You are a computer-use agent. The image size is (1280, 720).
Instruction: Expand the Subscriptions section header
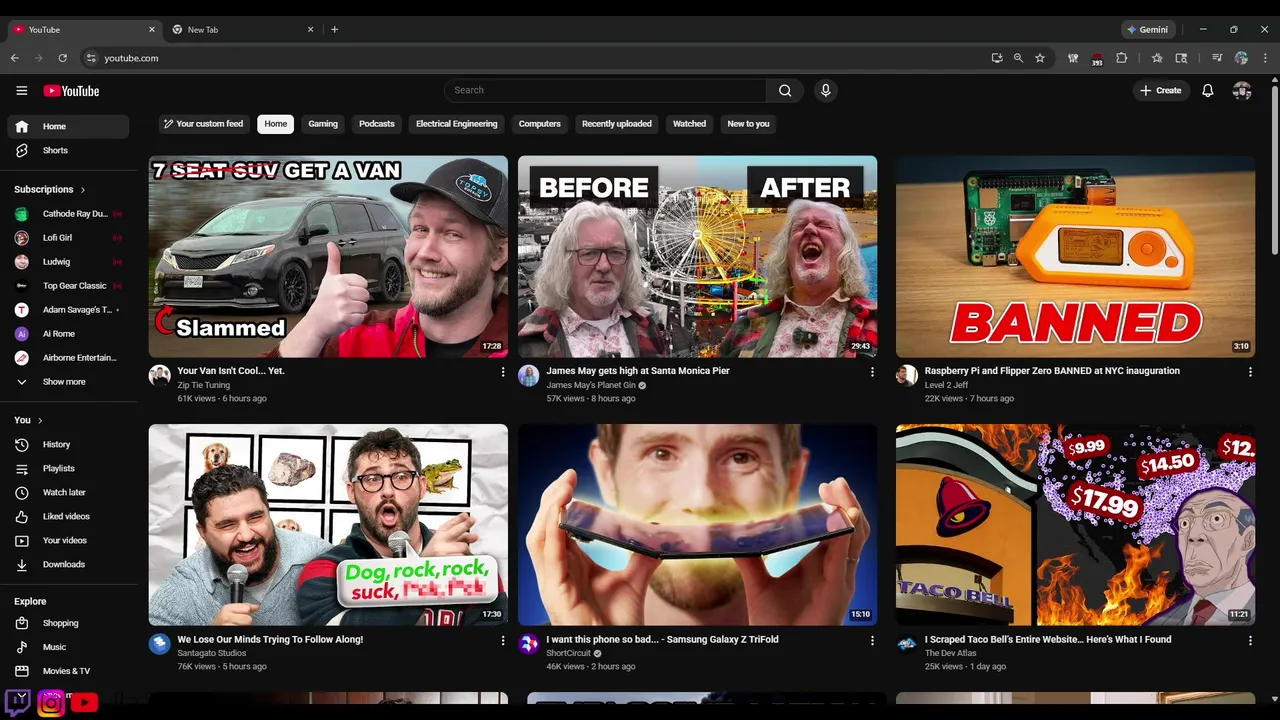coord(50,189)
